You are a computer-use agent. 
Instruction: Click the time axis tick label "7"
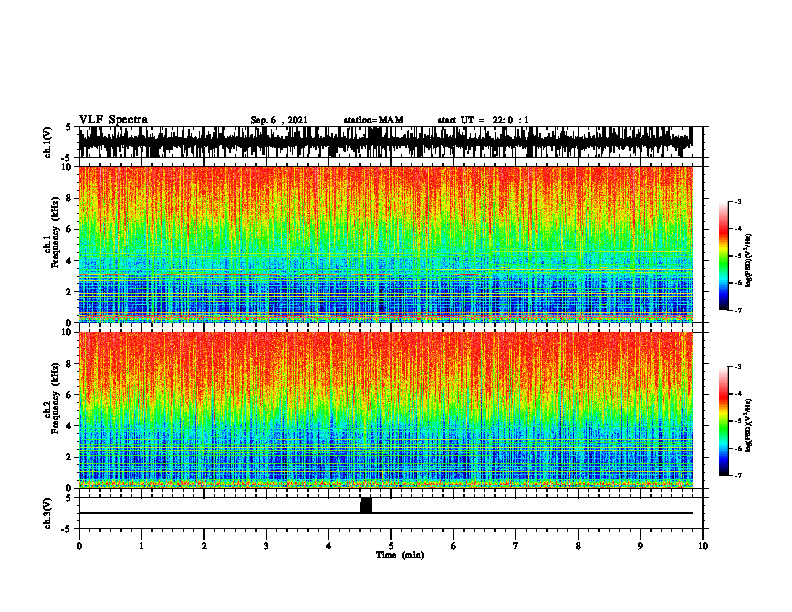pyautogui.click(x=516, y=546)
